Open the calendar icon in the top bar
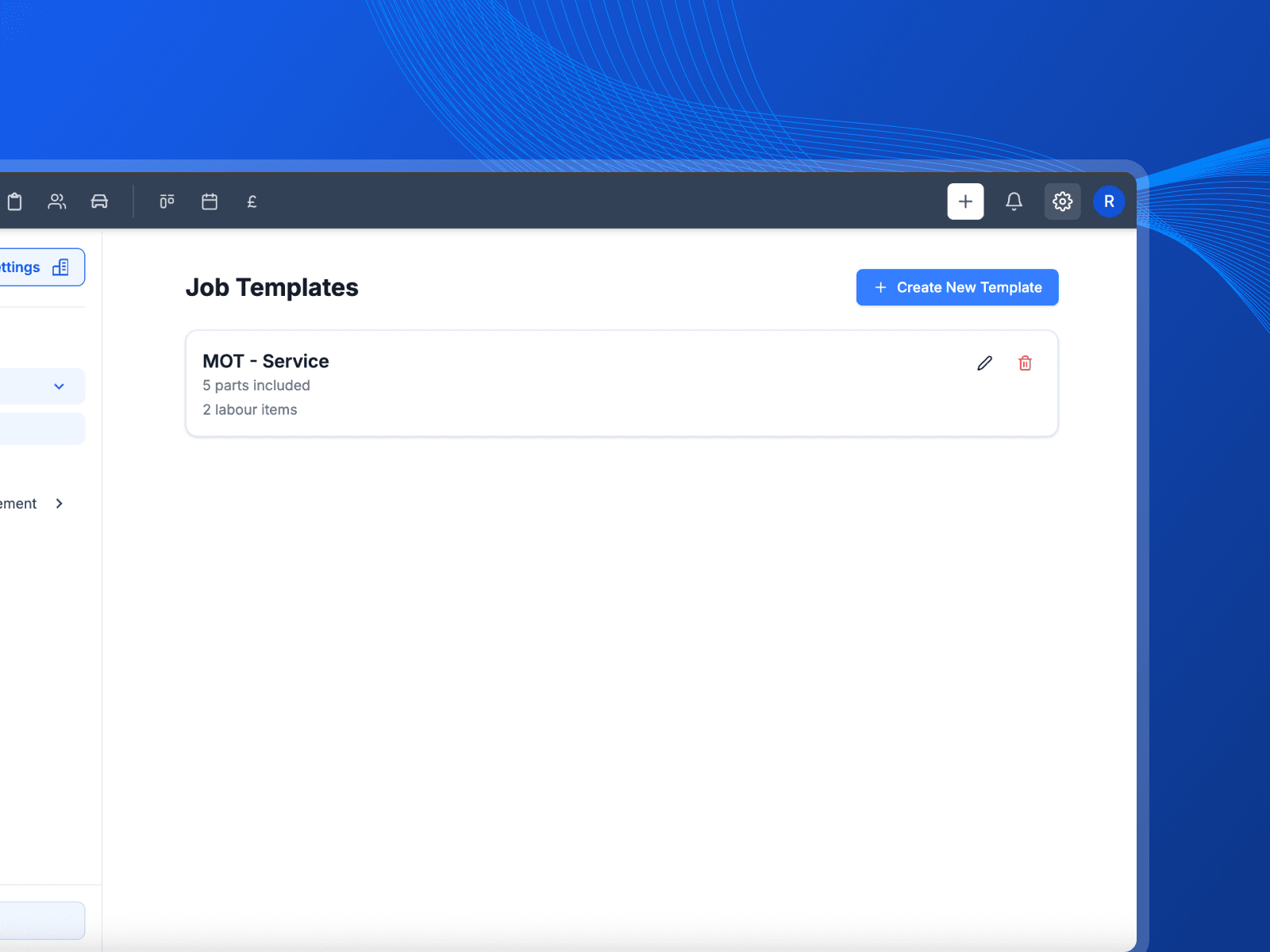1270x952 pixels. (209, 202)
